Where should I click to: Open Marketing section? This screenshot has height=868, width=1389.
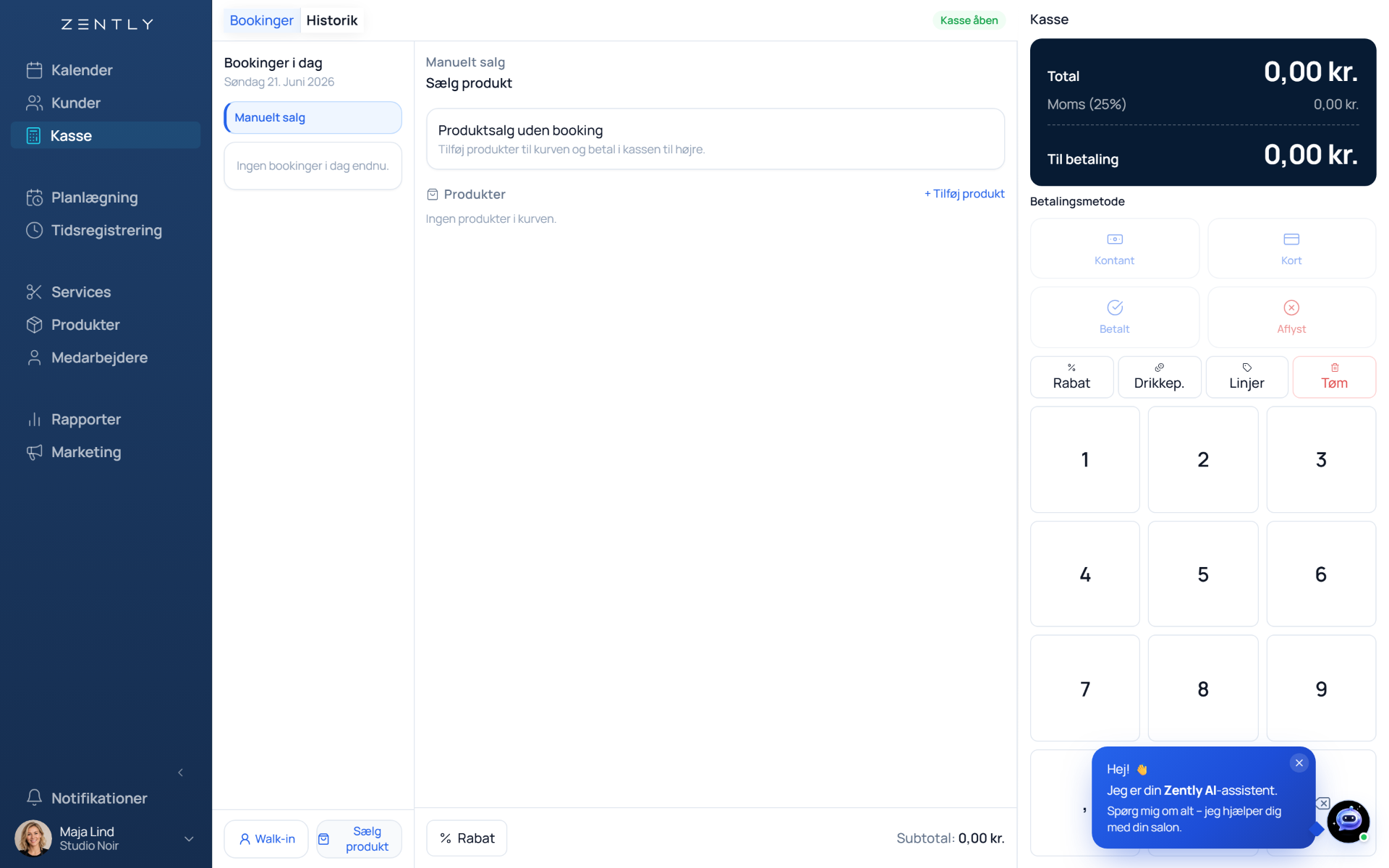[x=106, y=452]
